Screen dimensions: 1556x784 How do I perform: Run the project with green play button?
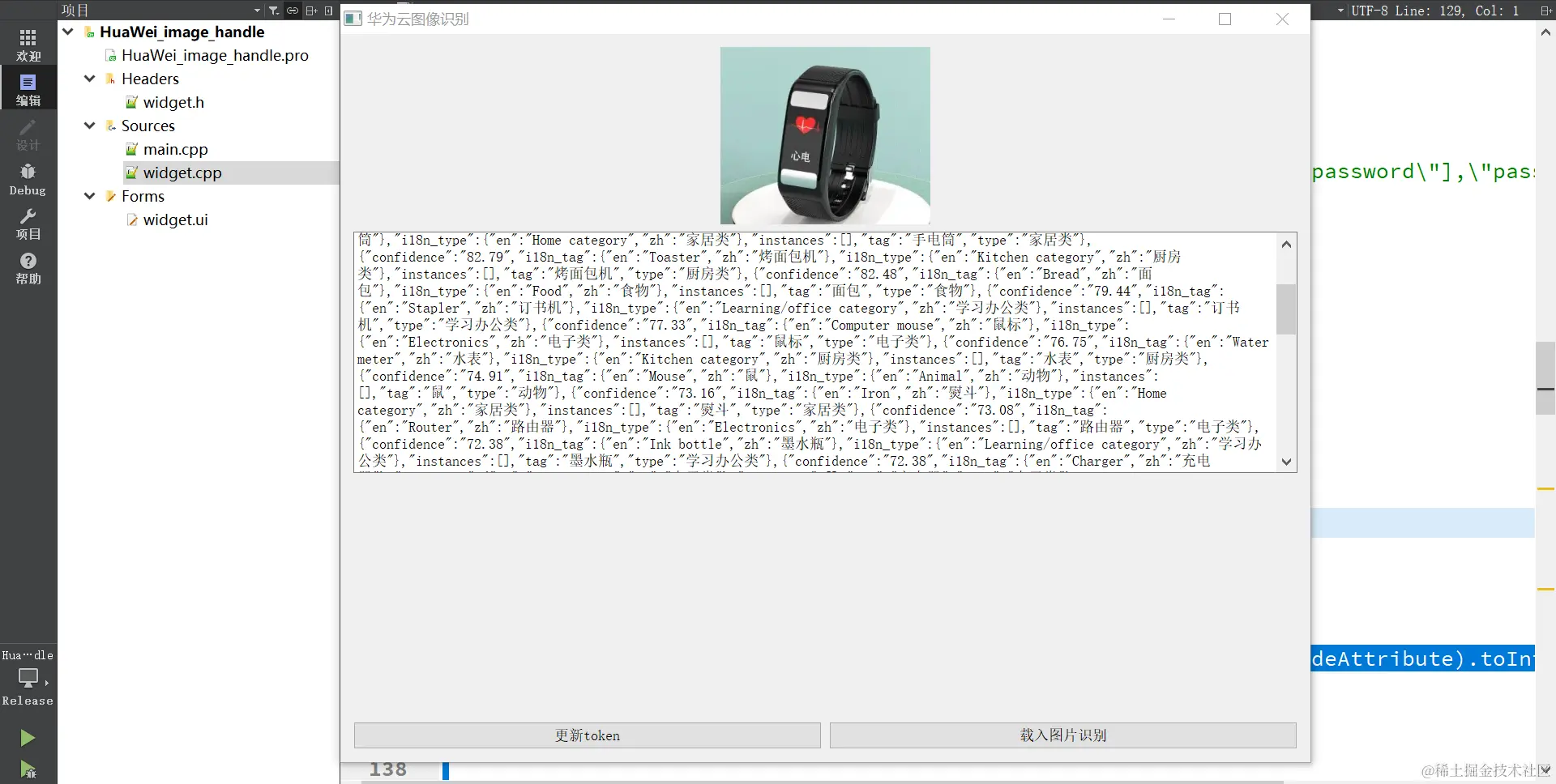point(28,737)
